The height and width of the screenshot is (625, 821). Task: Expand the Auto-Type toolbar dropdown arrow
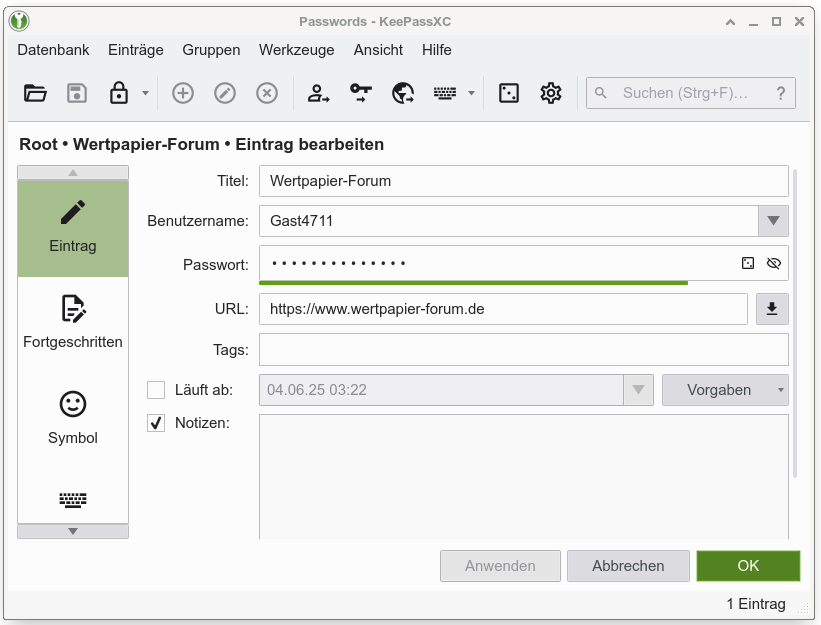pos(471,93)
